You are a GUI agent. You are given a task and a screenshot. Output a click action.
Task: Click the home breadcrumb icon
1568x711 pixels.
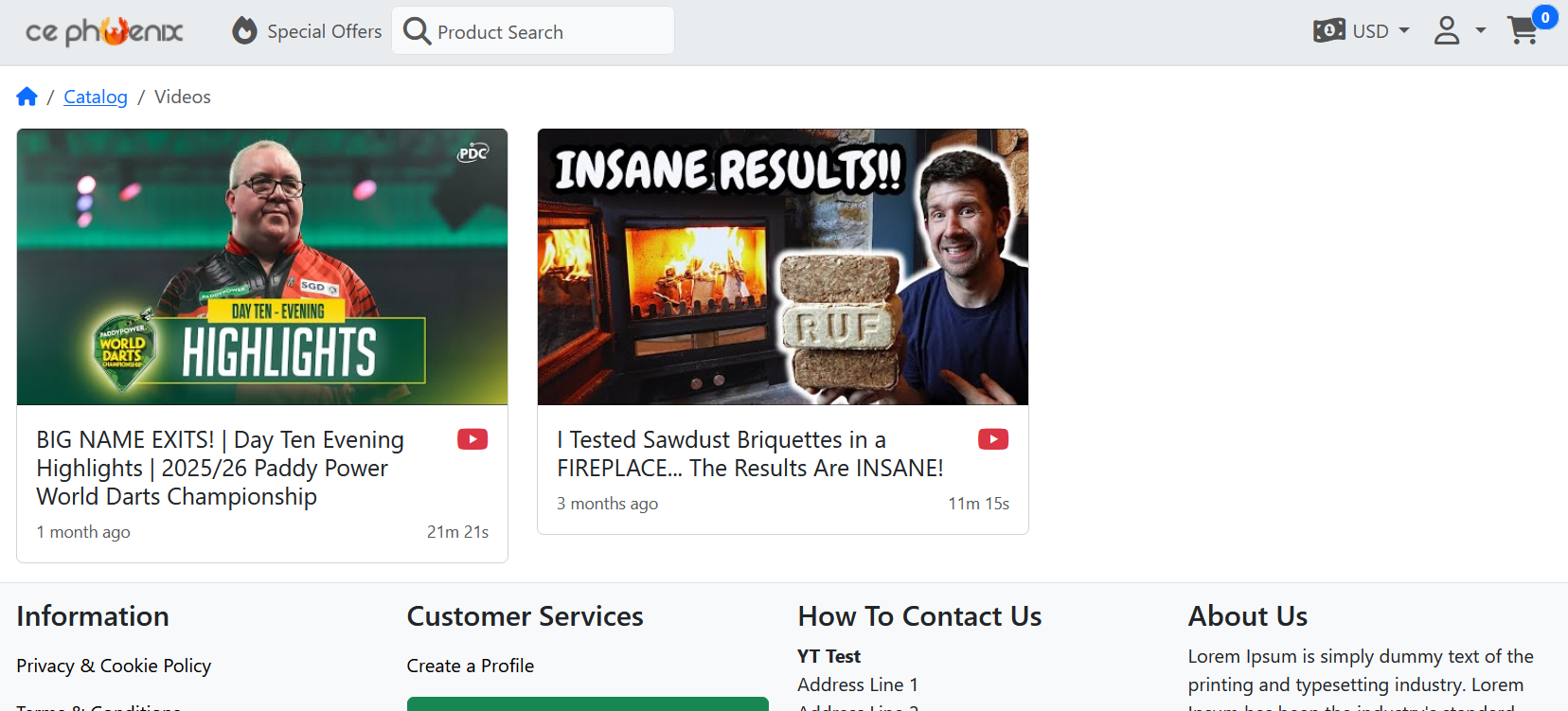pos(27,97)
